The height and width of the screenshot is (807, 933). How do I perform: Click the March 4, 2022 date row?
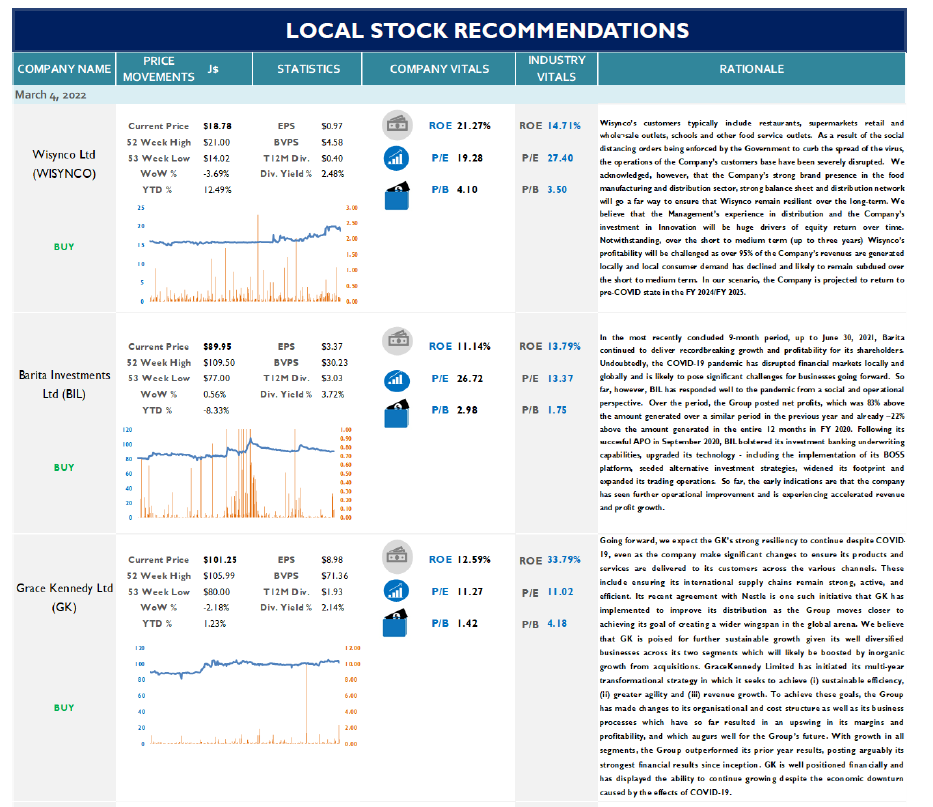tap(459, 95)
